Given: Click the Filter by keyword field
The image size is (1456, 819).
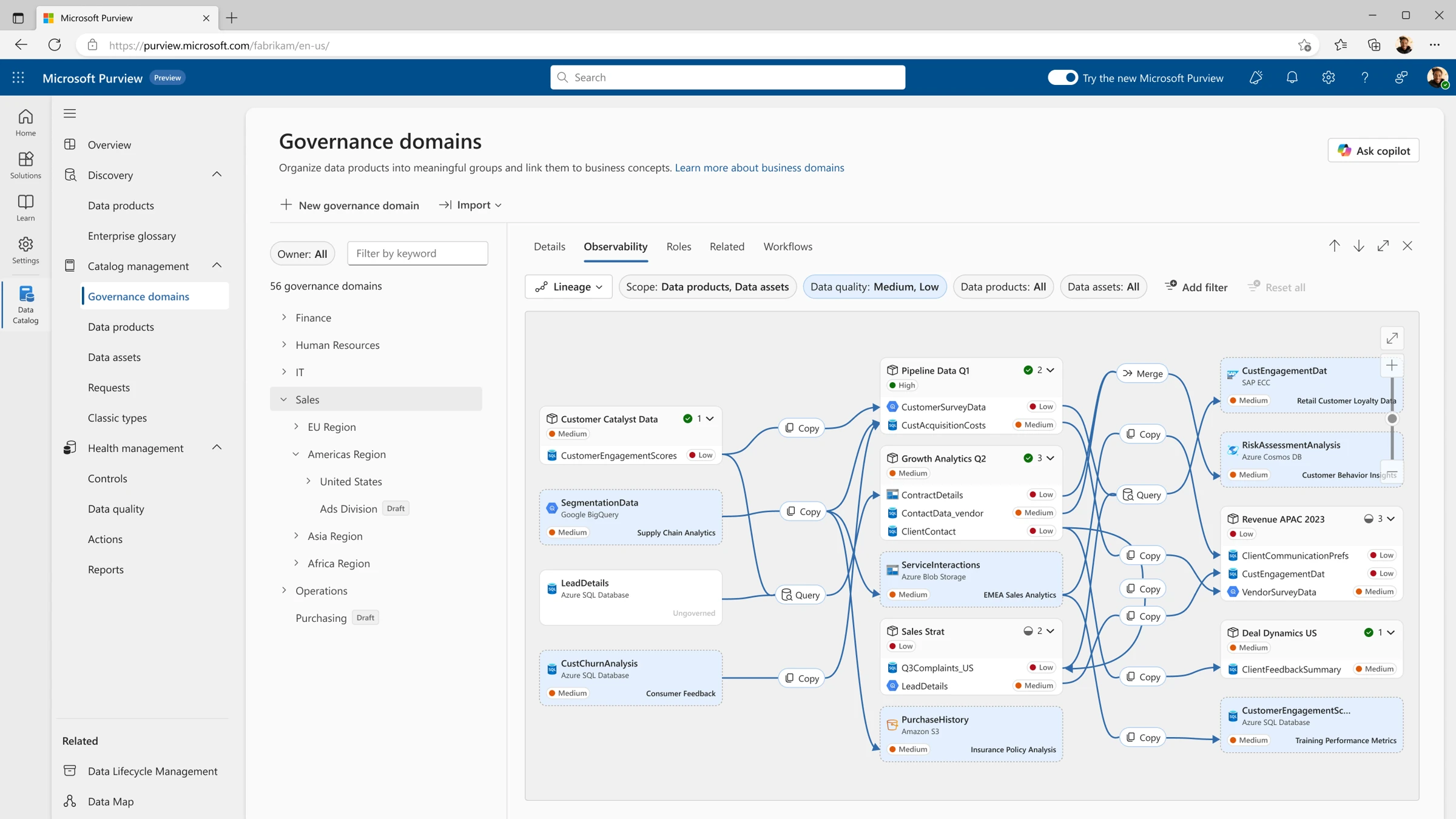Looking at the screenshot, I should point(417,253).
